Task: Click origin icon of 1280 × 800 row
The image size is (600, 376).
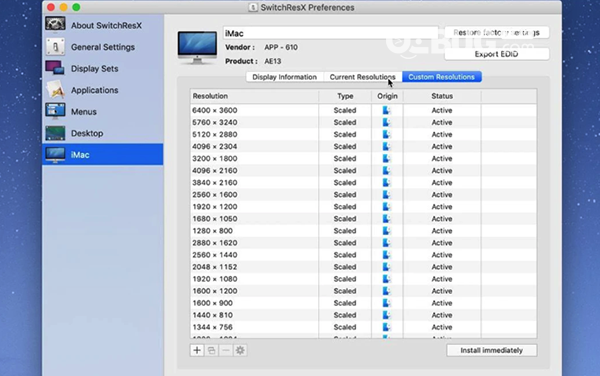Action: (386, 231)
